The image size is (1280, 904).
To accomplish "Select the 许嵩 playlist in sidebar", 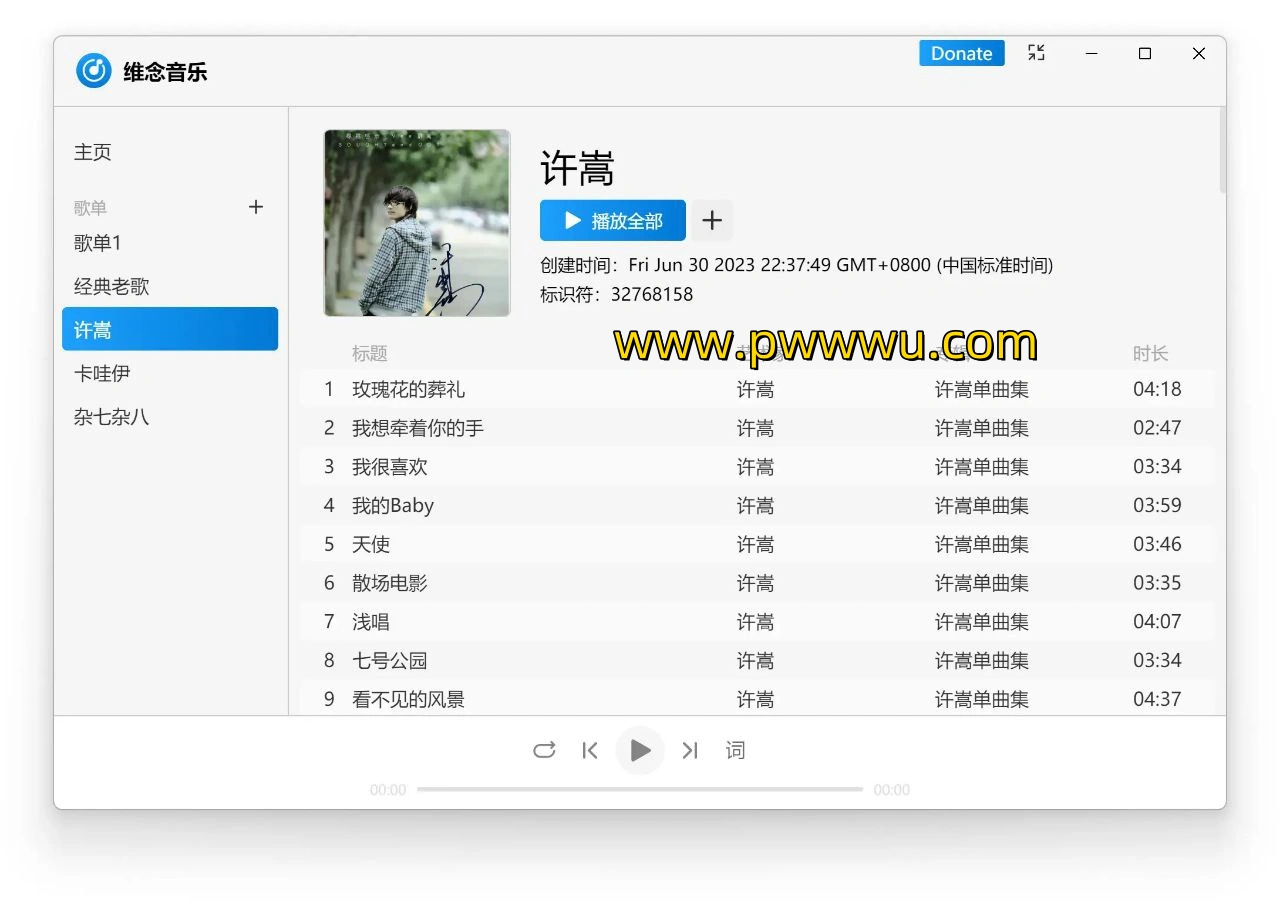I will pos(170,329).
